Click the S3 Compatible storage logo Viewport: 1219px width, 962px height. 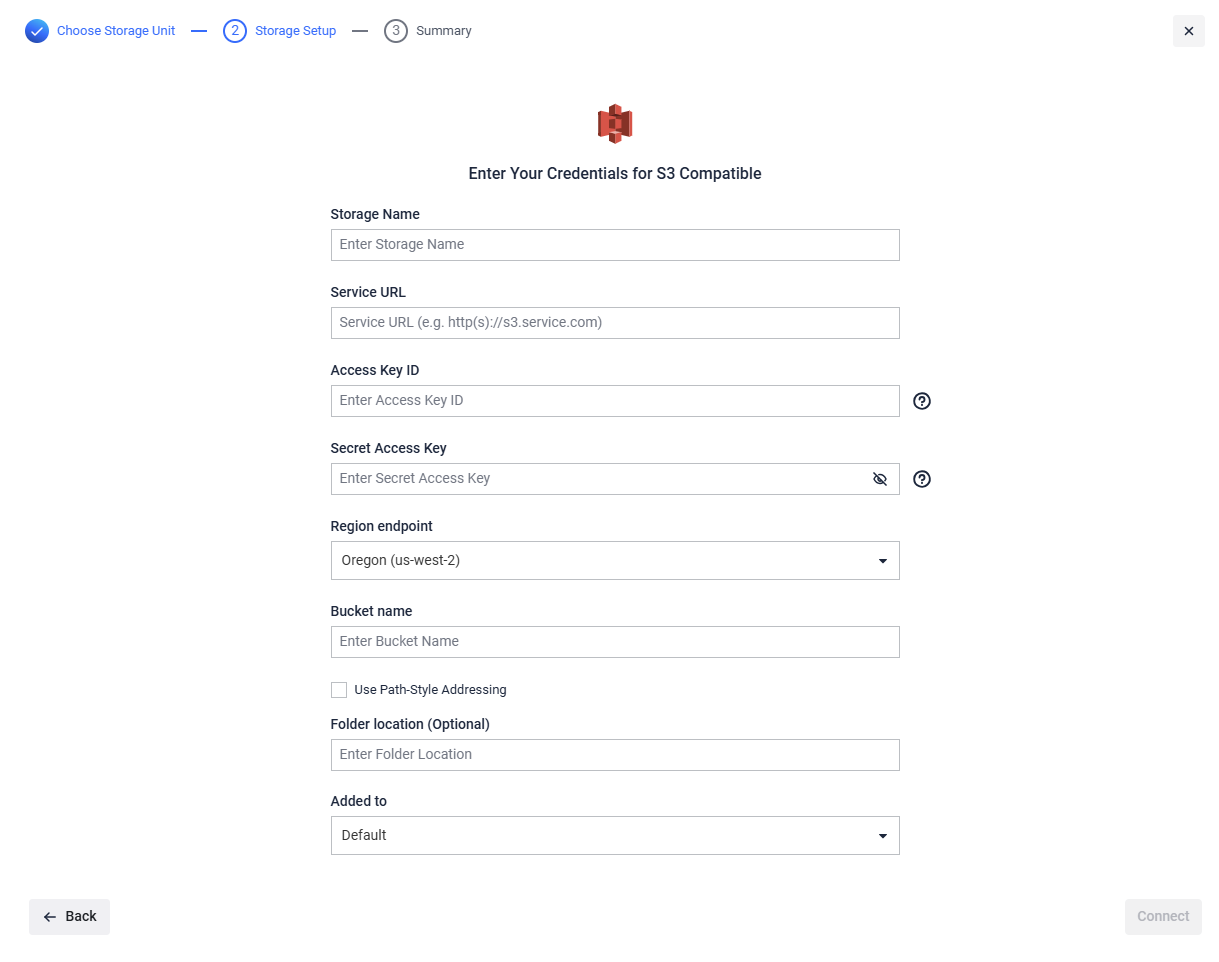point(615,124)
